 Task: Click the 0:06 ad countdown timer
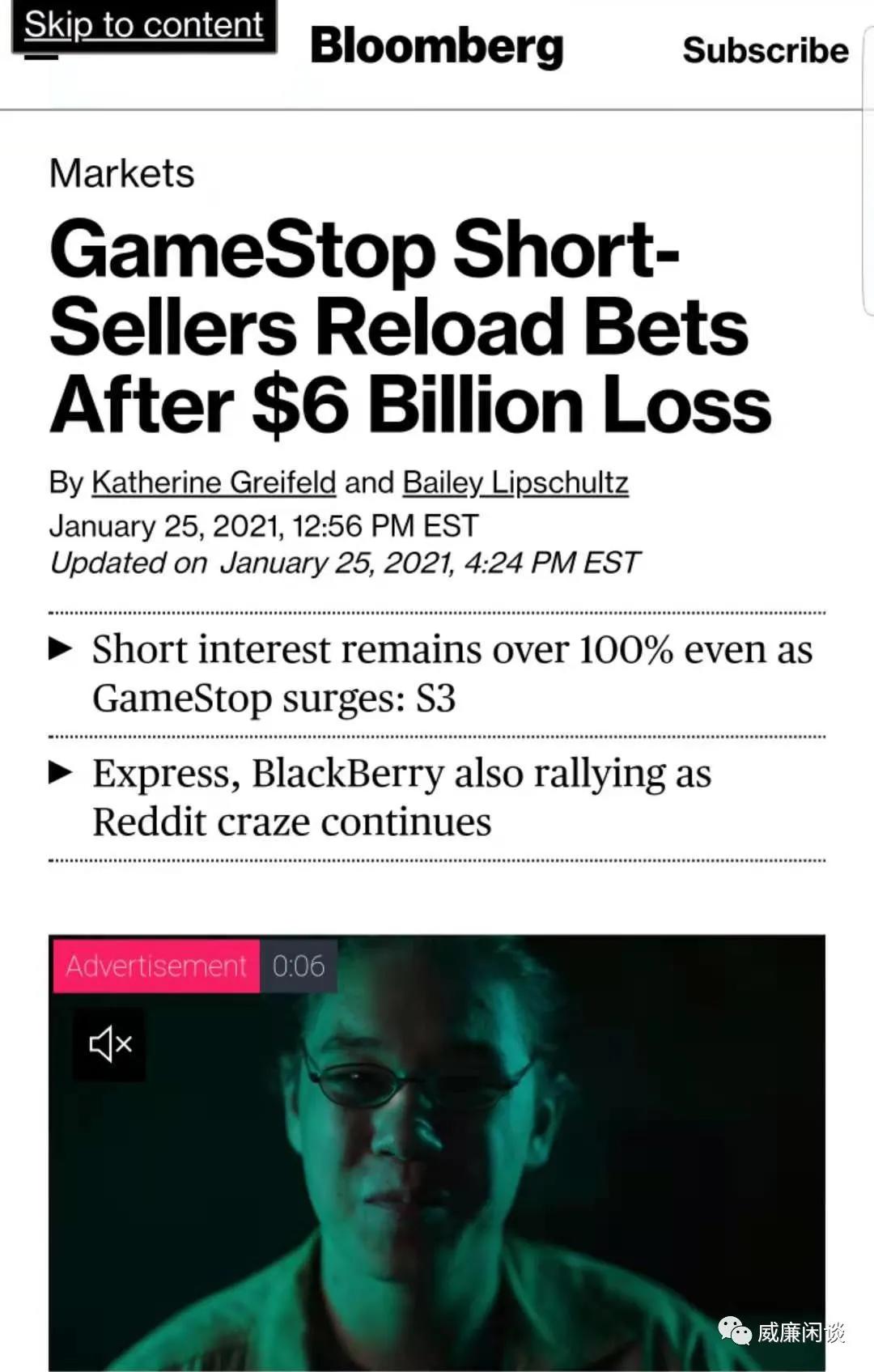[299, 966]
